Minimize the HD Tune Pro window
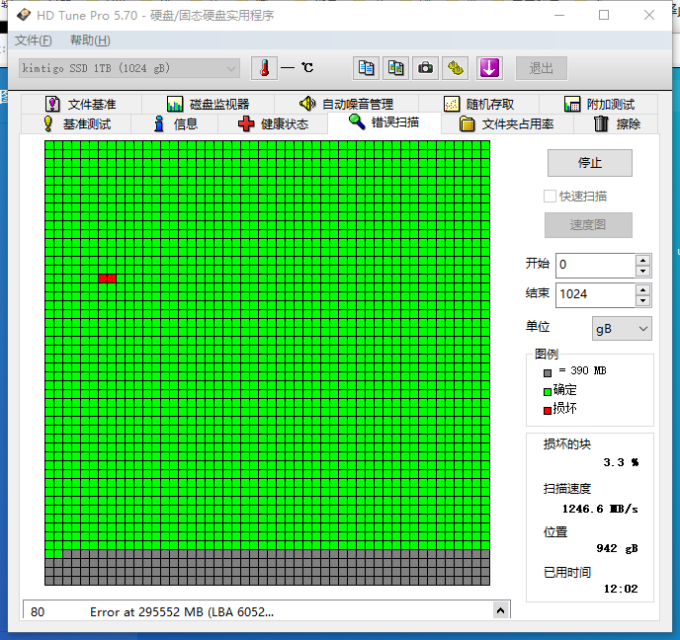The height and width of the screenshot is (640, 680). coord(559,15)
